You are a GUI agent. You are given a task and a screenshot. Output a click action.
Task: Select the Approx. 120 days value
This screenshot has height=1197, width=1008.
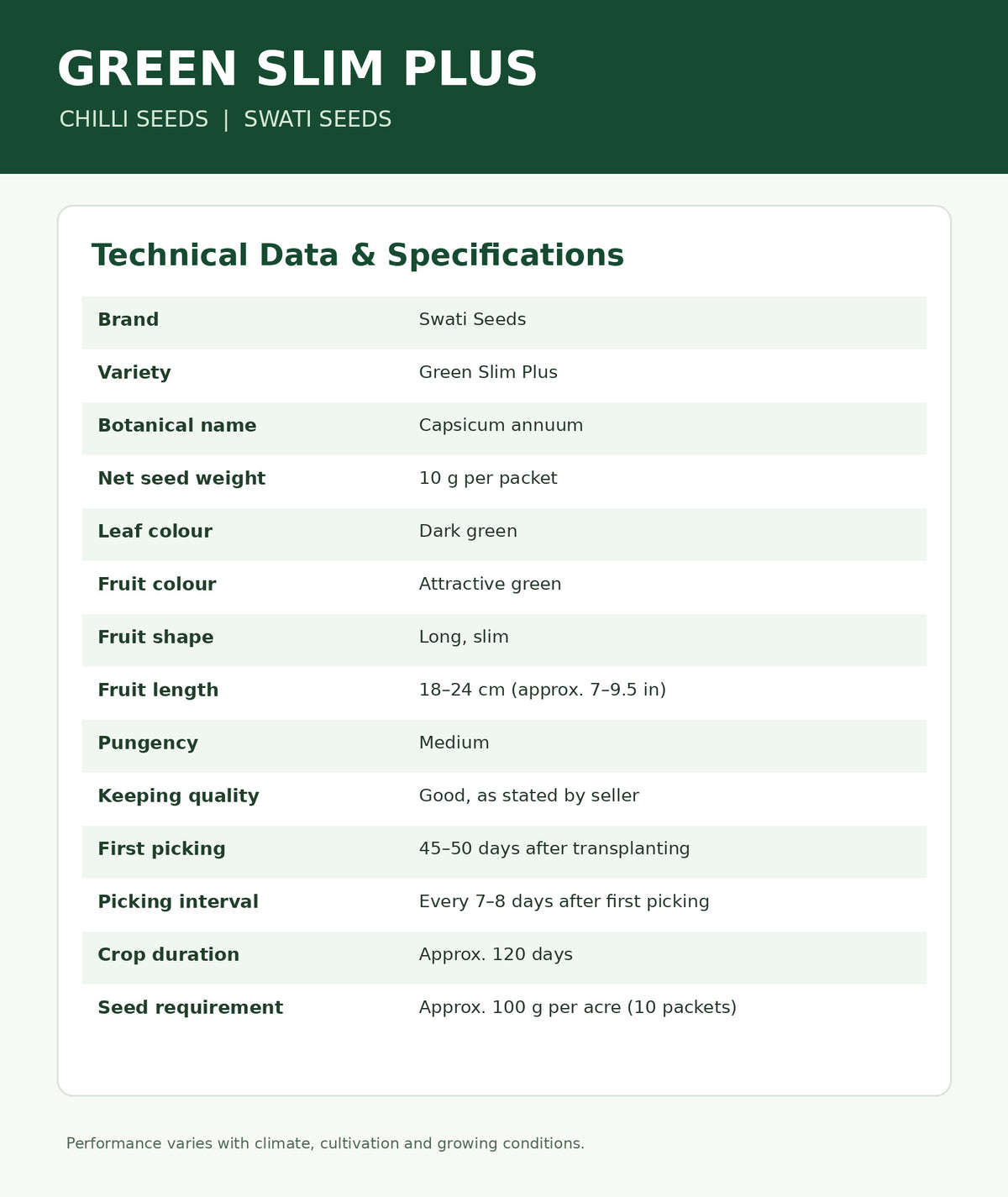pos(496,955)
